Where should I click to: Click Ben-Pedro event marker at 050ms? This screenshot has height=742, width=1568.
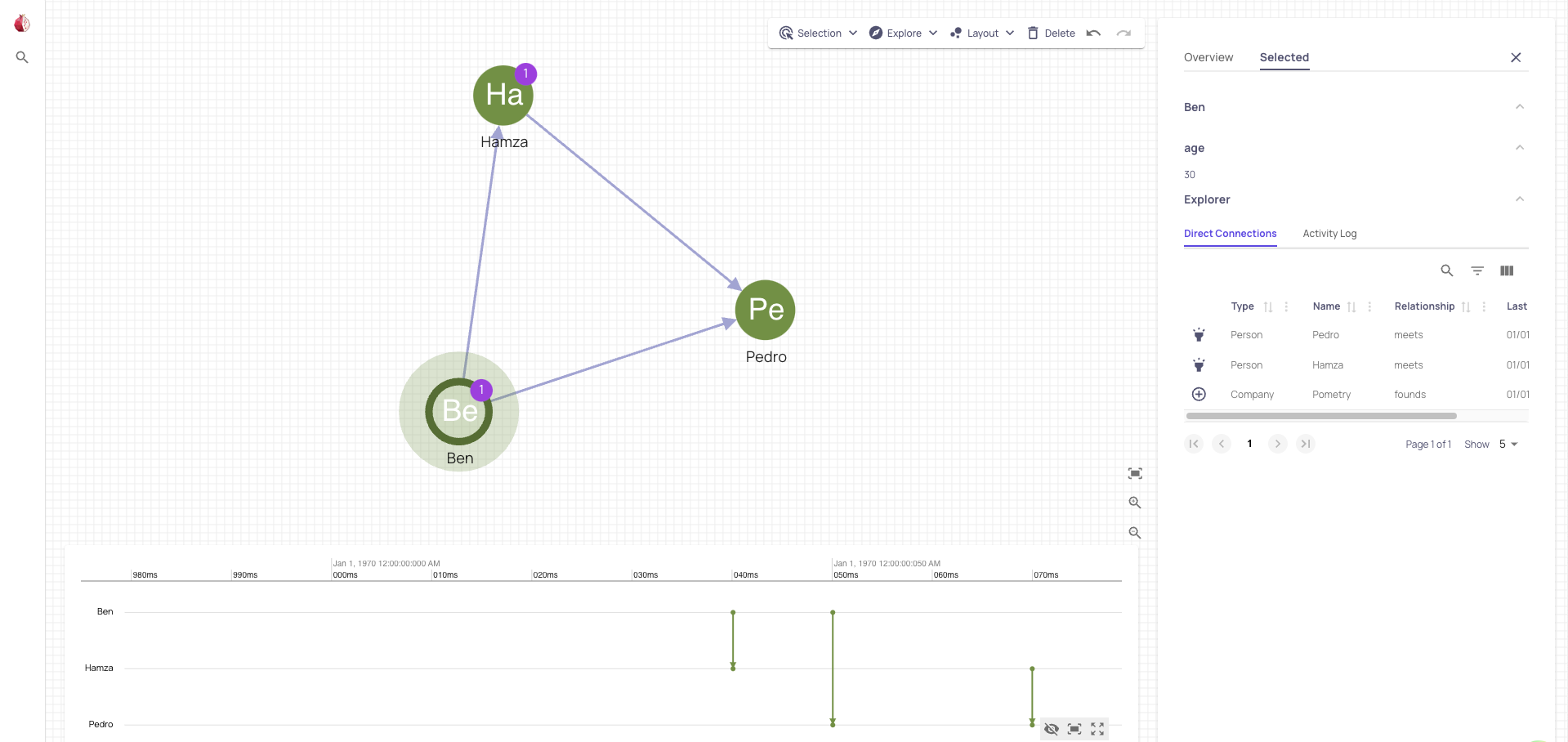click(833, 668)
